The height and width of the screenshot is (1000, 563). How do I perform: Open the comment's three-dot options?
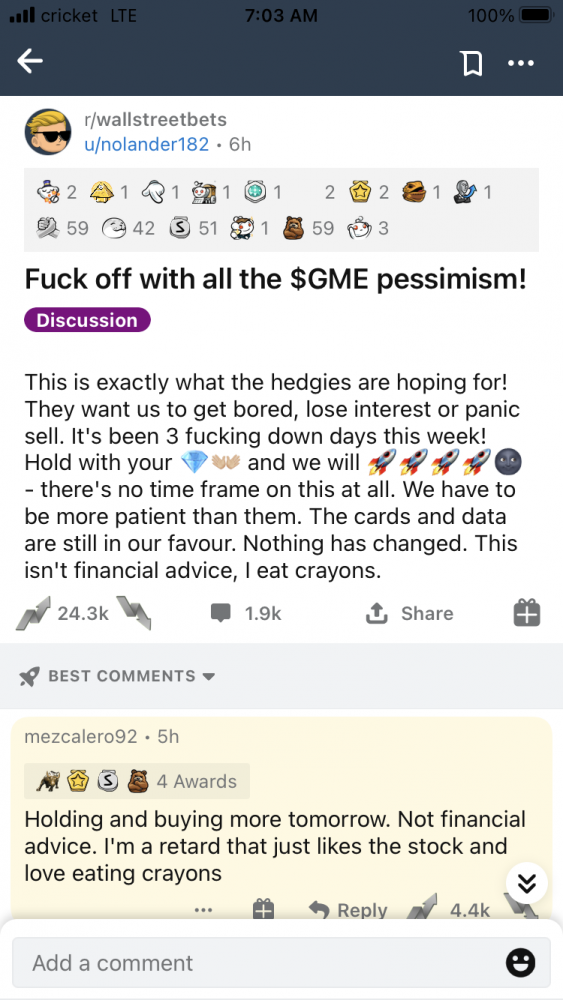(x=203, y=910)
